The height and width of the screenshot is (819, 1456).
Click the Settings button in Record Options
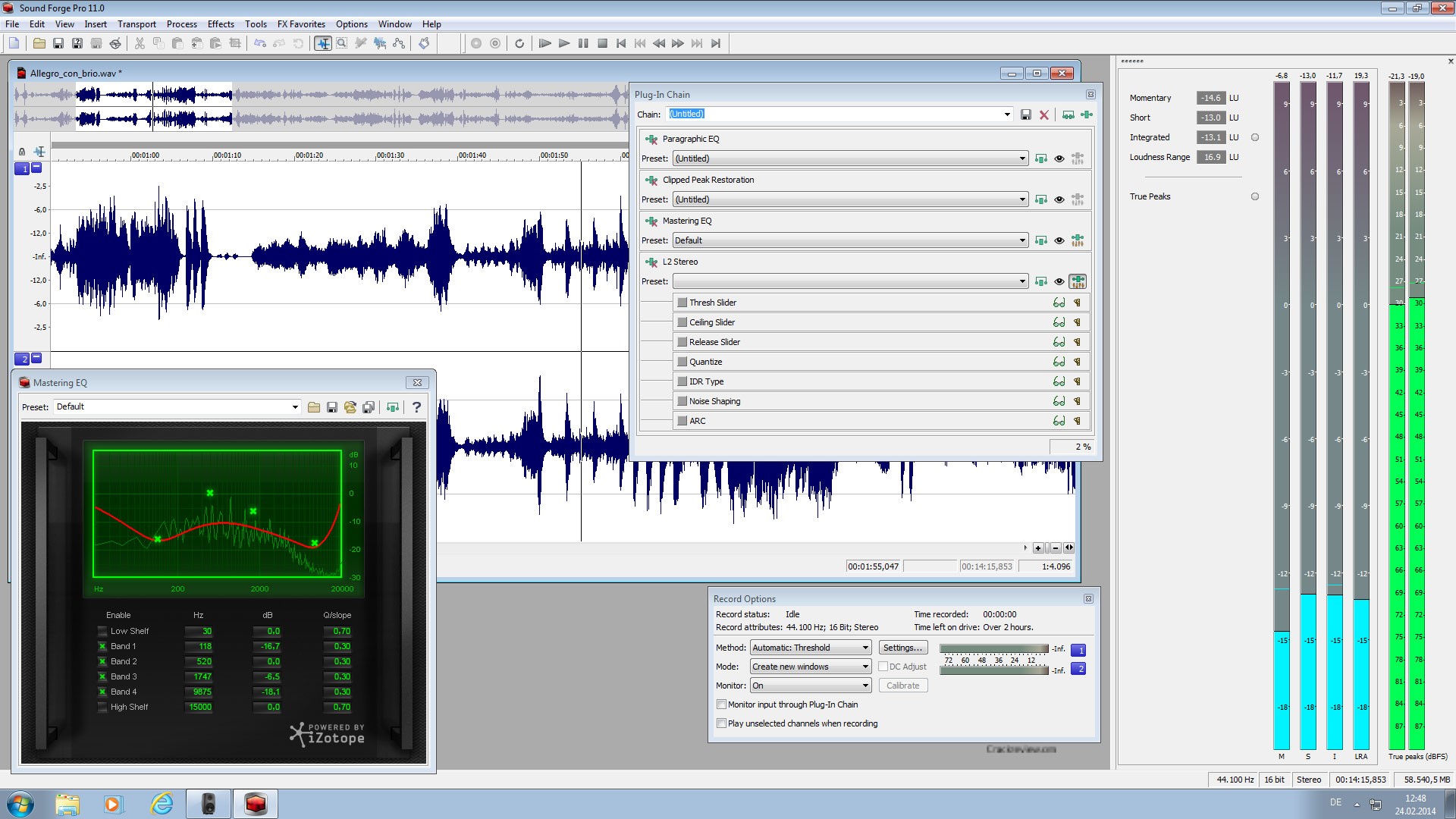point(901,648)
